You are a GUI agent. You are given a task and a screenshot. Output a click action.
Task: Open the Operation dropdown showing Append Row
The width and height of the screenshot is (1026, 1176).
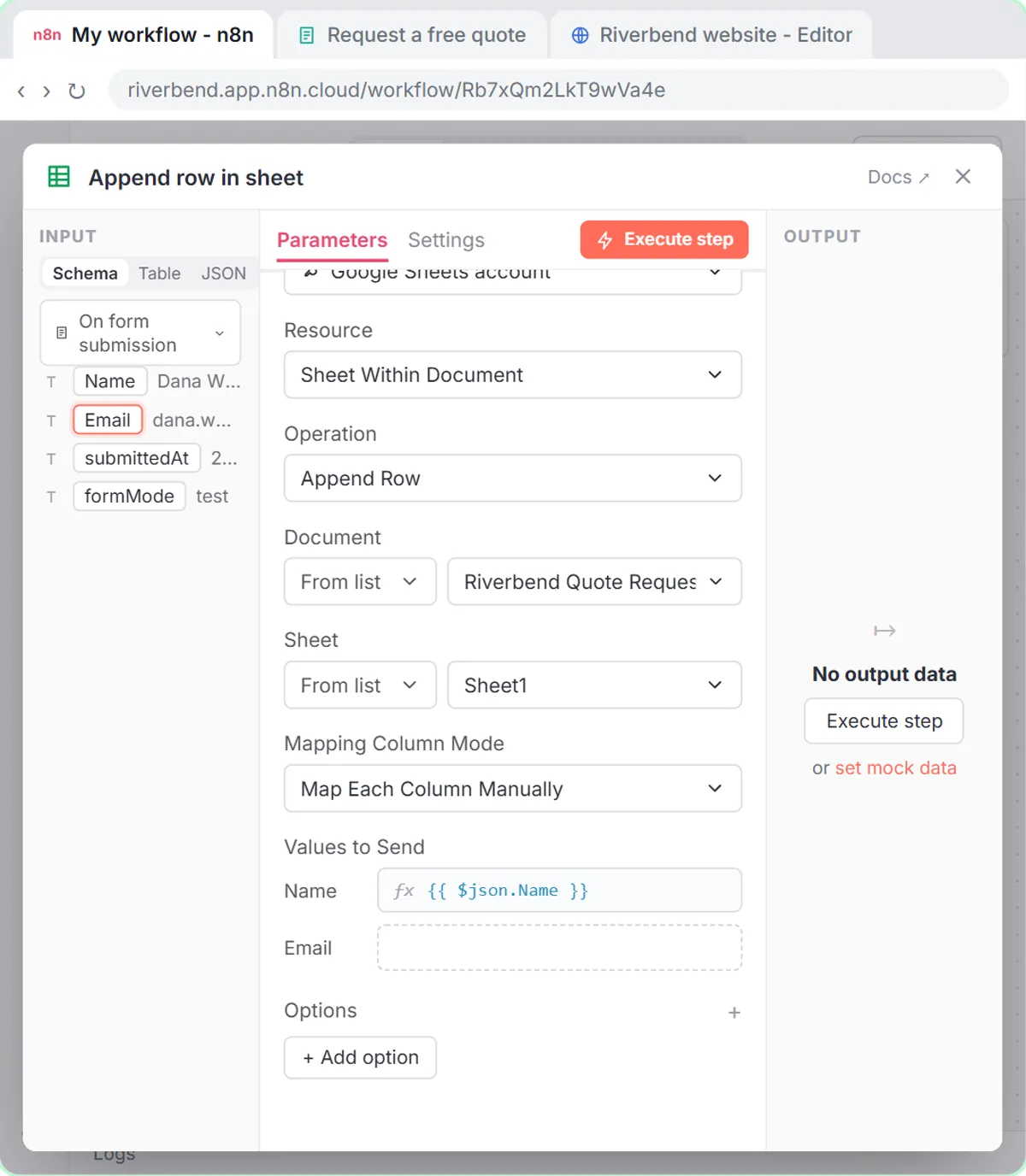(x=513, y=478)
